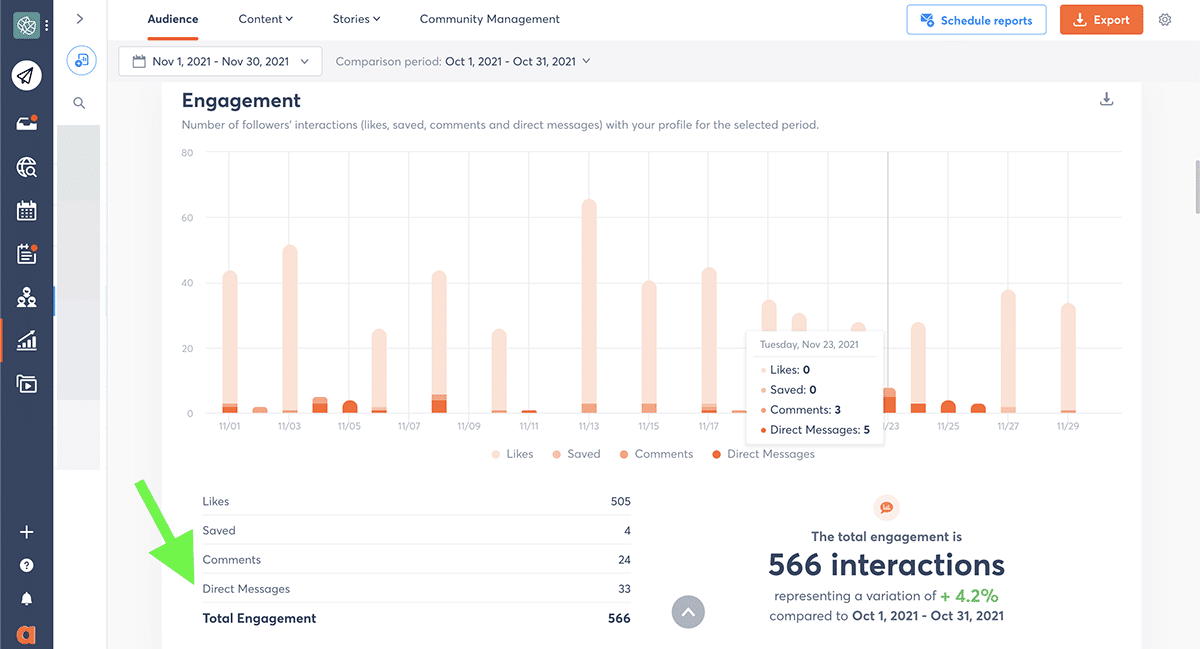Select the publishing queue clipboard icon
The height and width of the screenshot is (649, 1200).
tap(26, 253)
